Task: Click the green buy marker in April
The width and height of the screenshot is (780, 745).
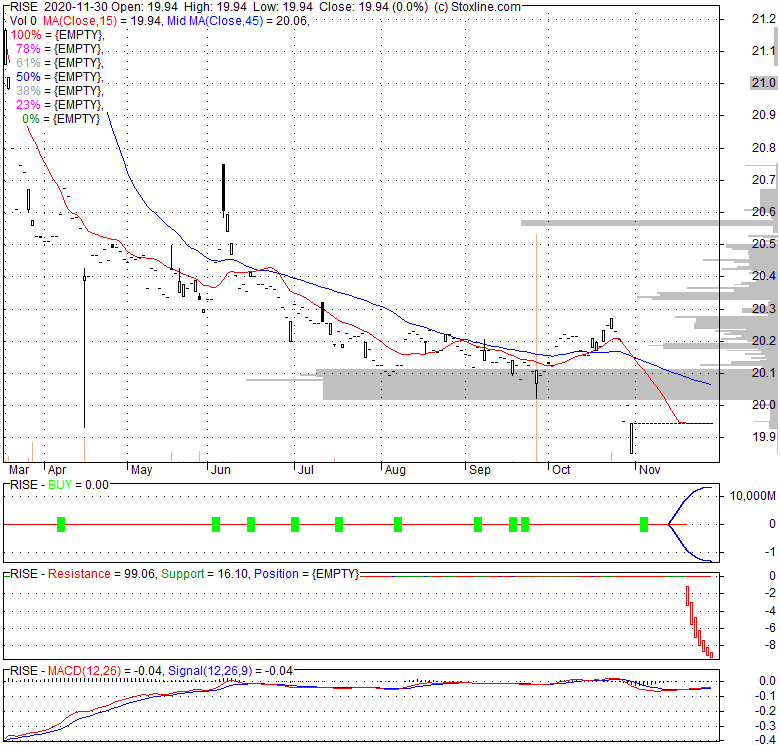Action: [61, 524]
